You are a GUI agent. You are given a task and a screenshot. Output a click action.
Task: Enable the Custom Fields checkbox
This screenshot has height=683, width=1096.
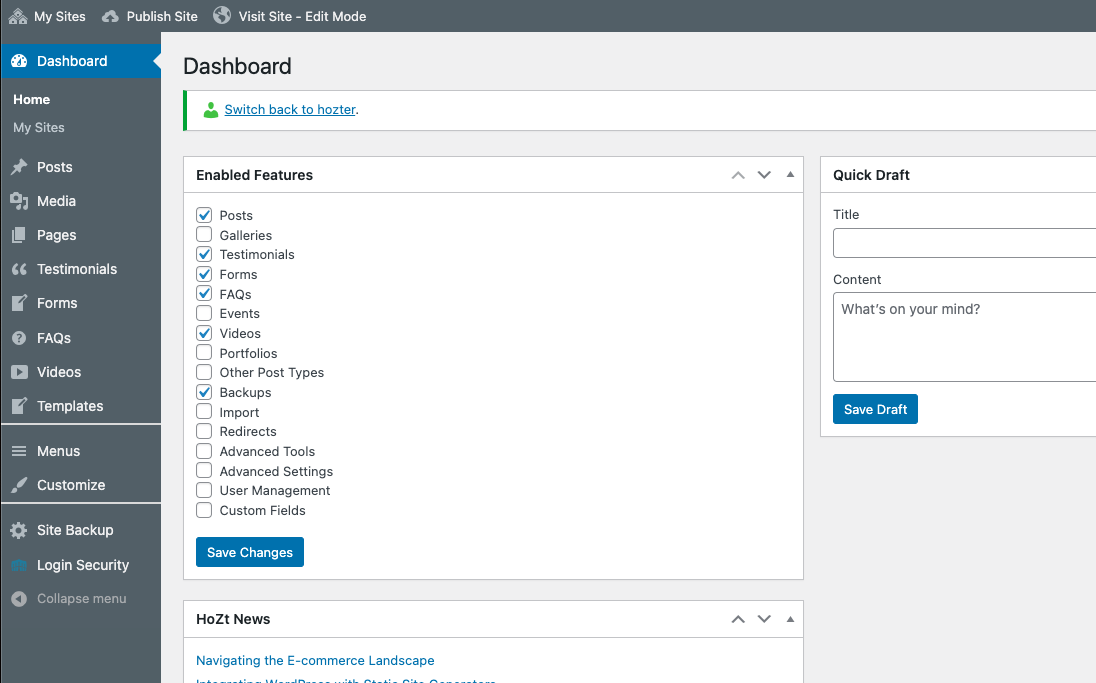pyautogui.click(x=204, y=510)
